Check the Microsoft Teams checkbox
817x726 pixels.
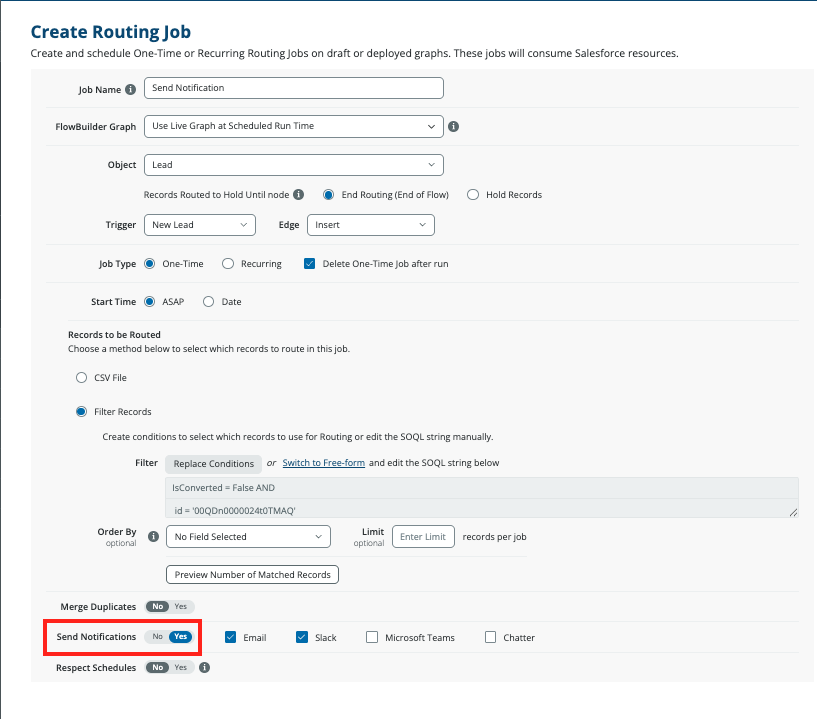[x=372, y=637]
